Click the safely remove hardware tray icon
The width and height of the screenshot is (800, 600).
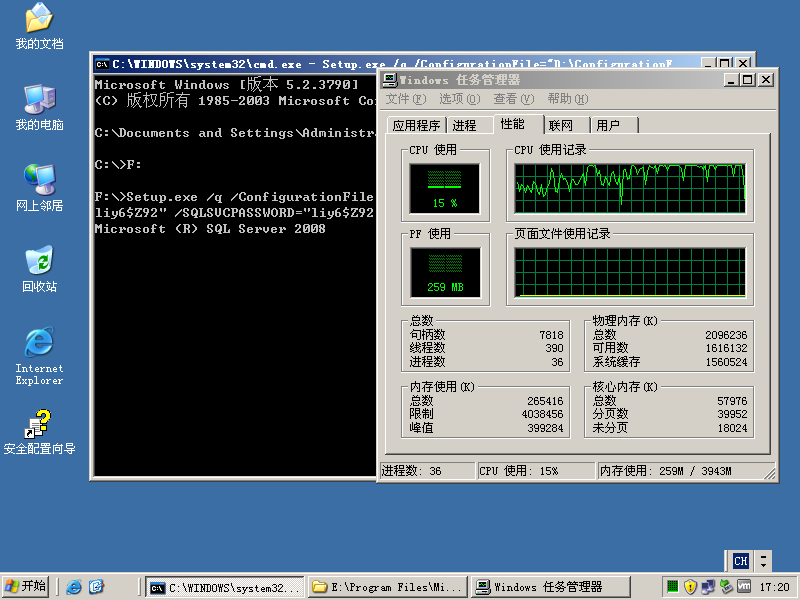726,587
